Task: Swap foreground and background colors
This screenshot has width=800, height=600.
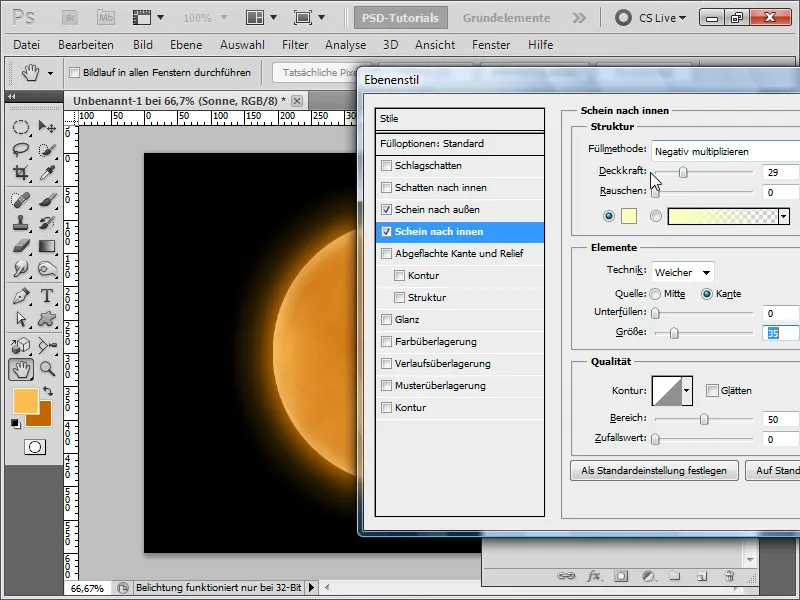Action: pos(48,391)
